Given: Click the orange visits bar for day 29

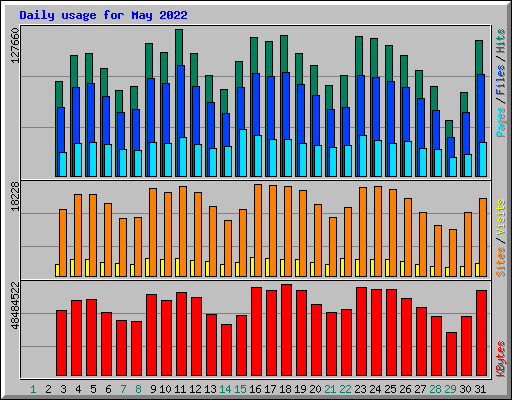Looking at the screenshot, I should pyautogui.click(x=453, y=253).
